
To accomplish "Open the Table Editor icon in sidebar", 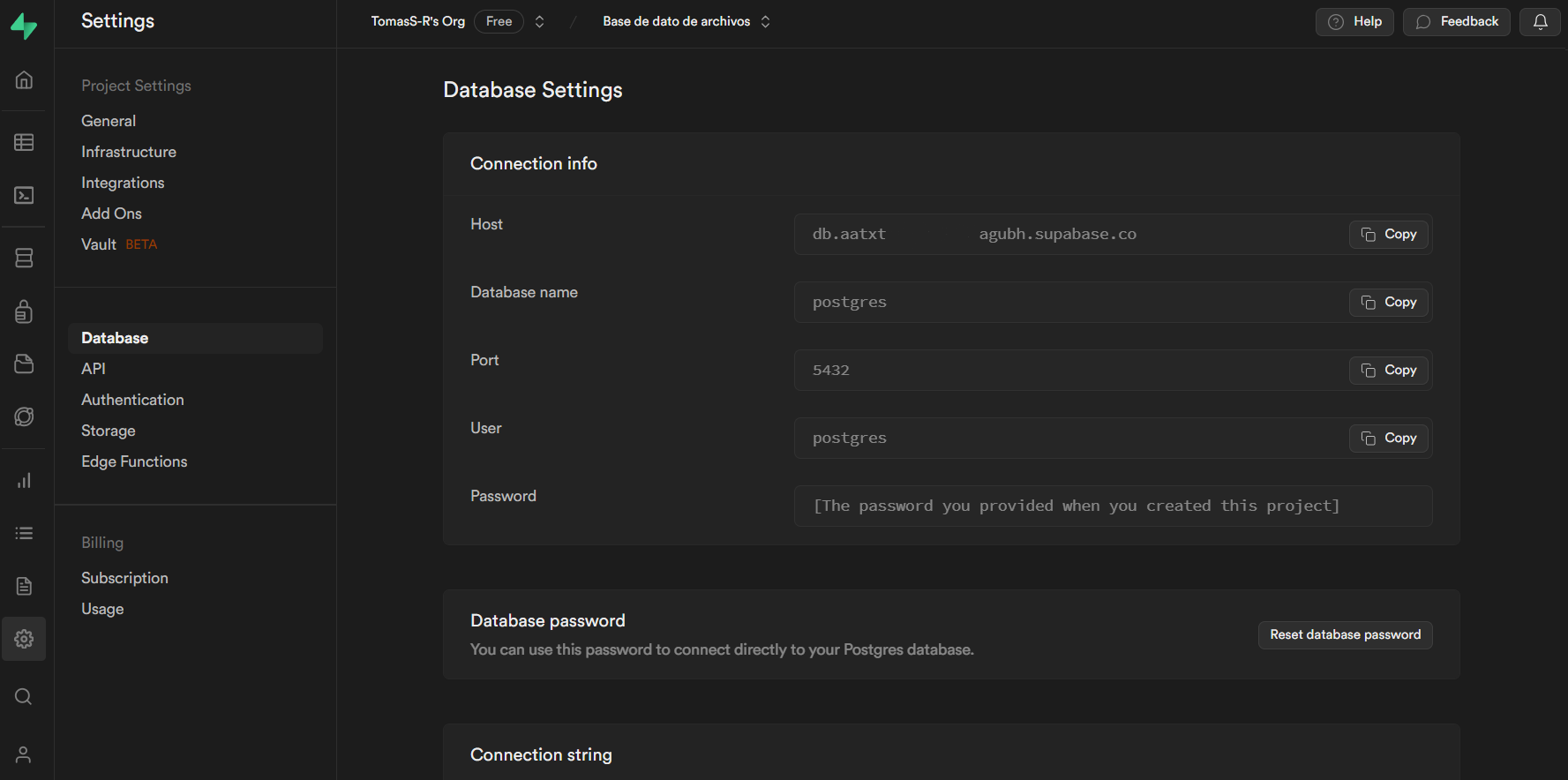I will (x=24, y=142).
